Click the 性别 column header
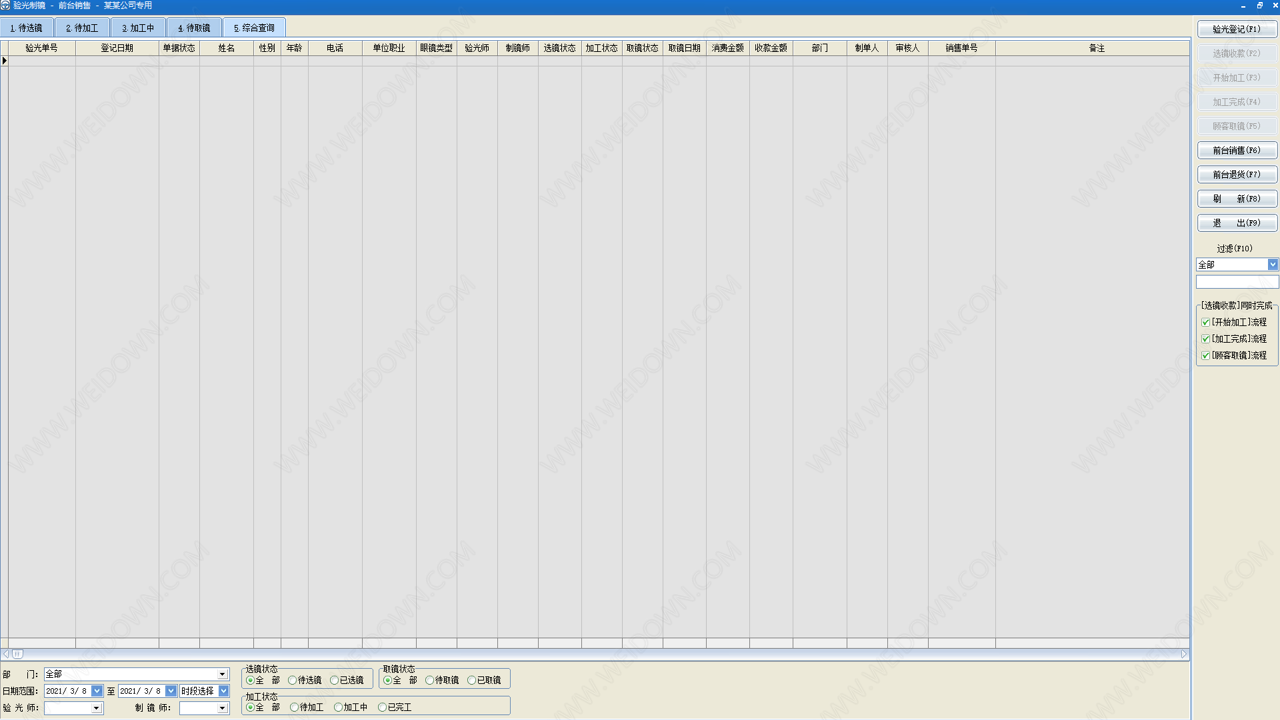Viewport: 1280px width, 720px height. pyautogui.click(x=267, y=48)
